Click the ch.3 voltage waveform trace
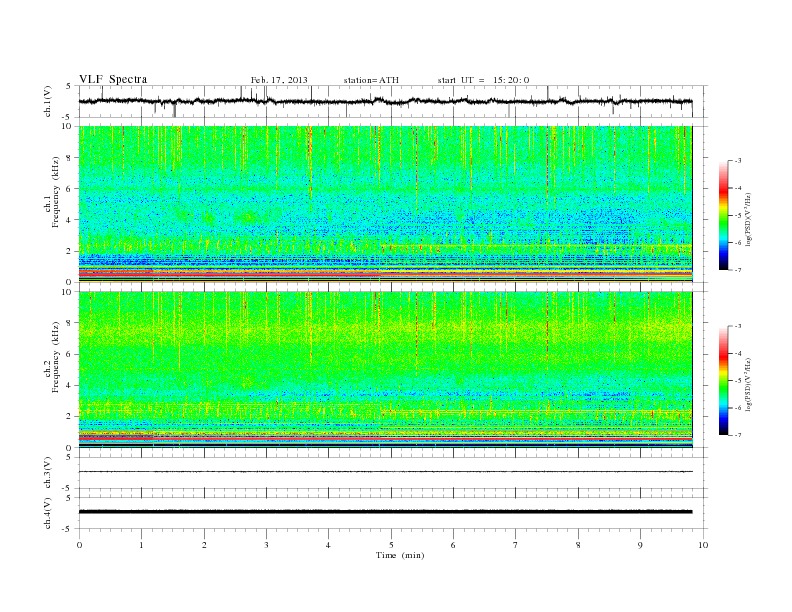This screenshot has height=612, width=792. [x=385, y=472]
